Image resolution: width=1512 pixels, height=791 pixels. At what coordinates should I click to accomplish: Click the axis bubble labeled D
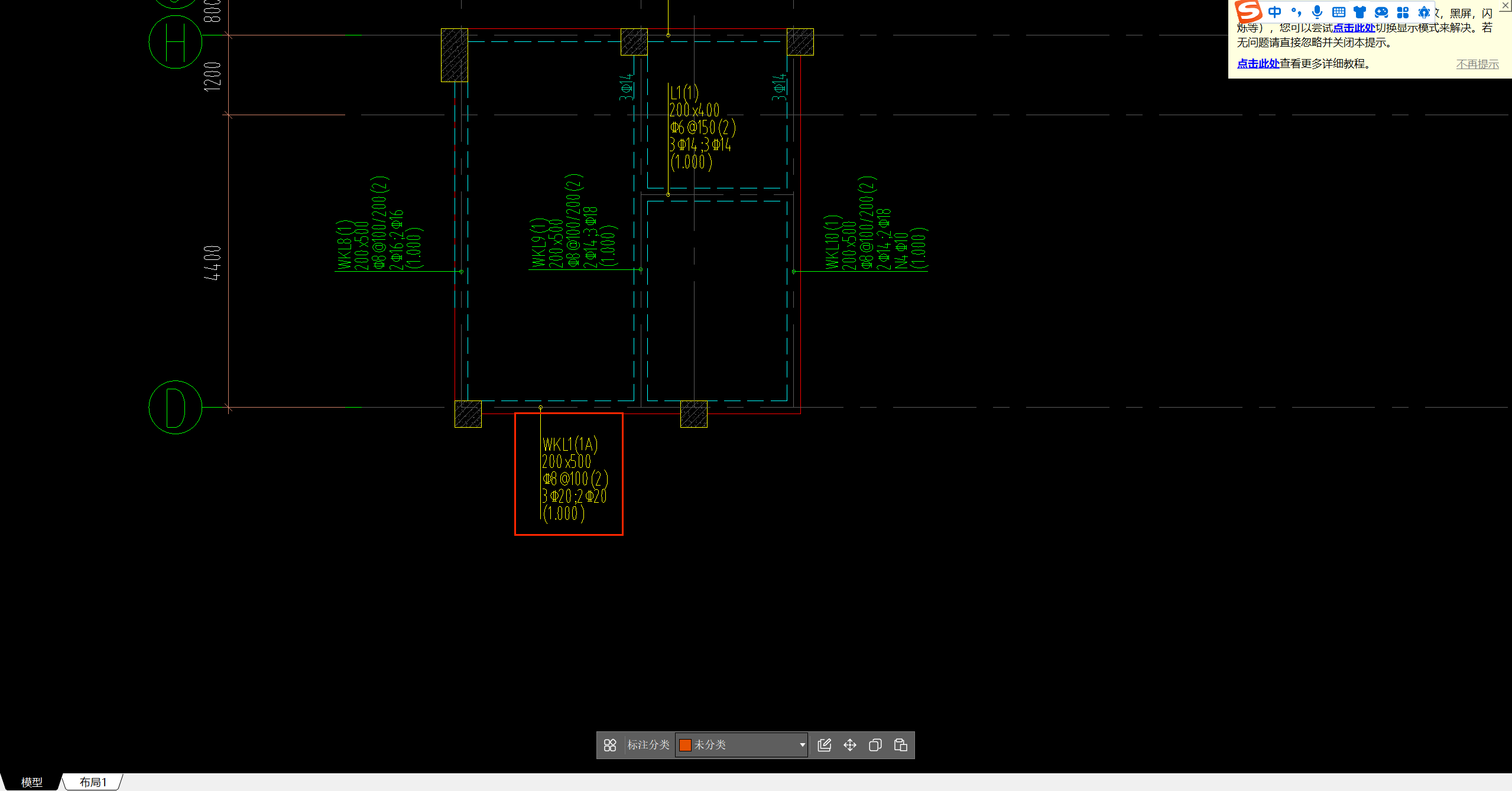(x=176, y=408)
